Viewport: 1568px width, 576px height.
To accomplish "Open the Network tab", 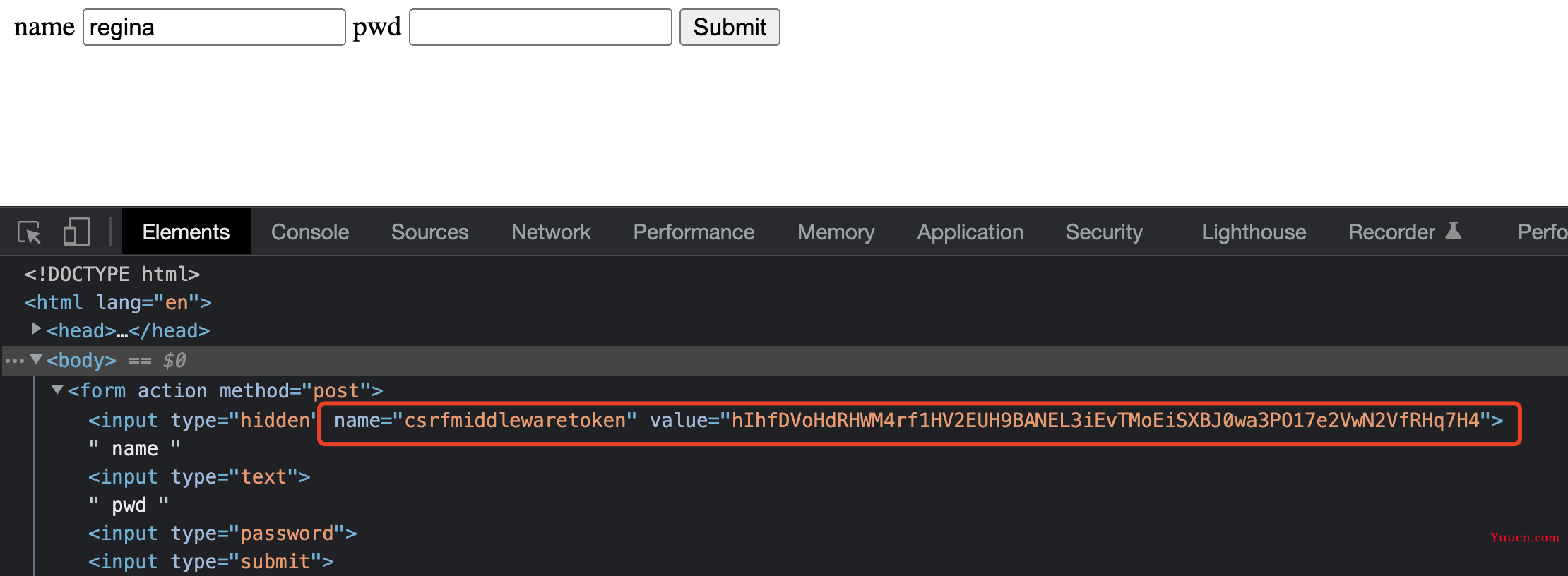I will 551,232.
